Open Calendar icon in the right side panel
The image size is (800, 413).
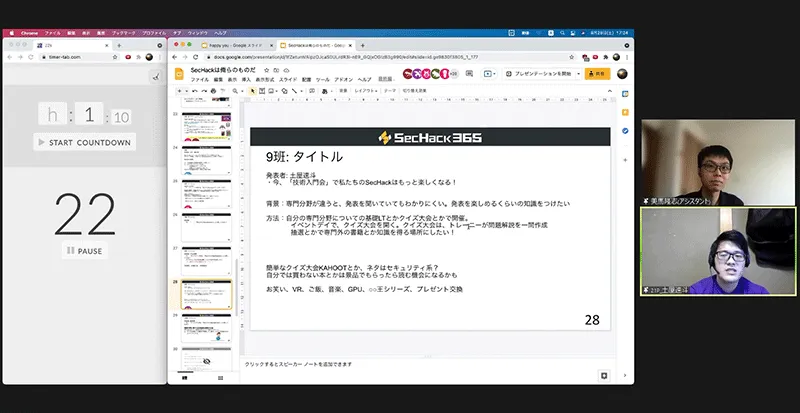click(625, 94)
